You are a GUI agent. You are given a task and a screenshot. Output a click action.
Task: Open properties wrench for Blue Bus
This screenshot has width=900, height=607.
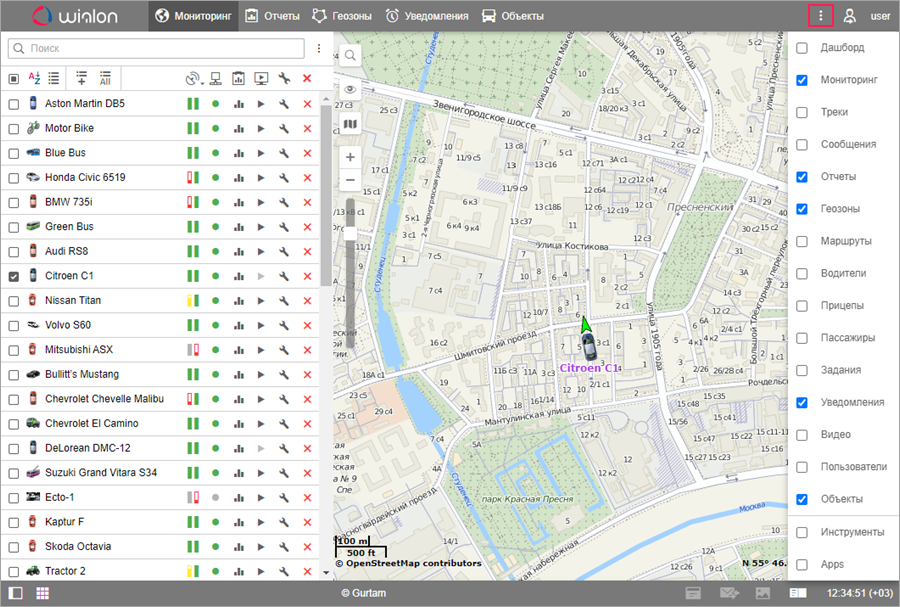pos(284,153)
